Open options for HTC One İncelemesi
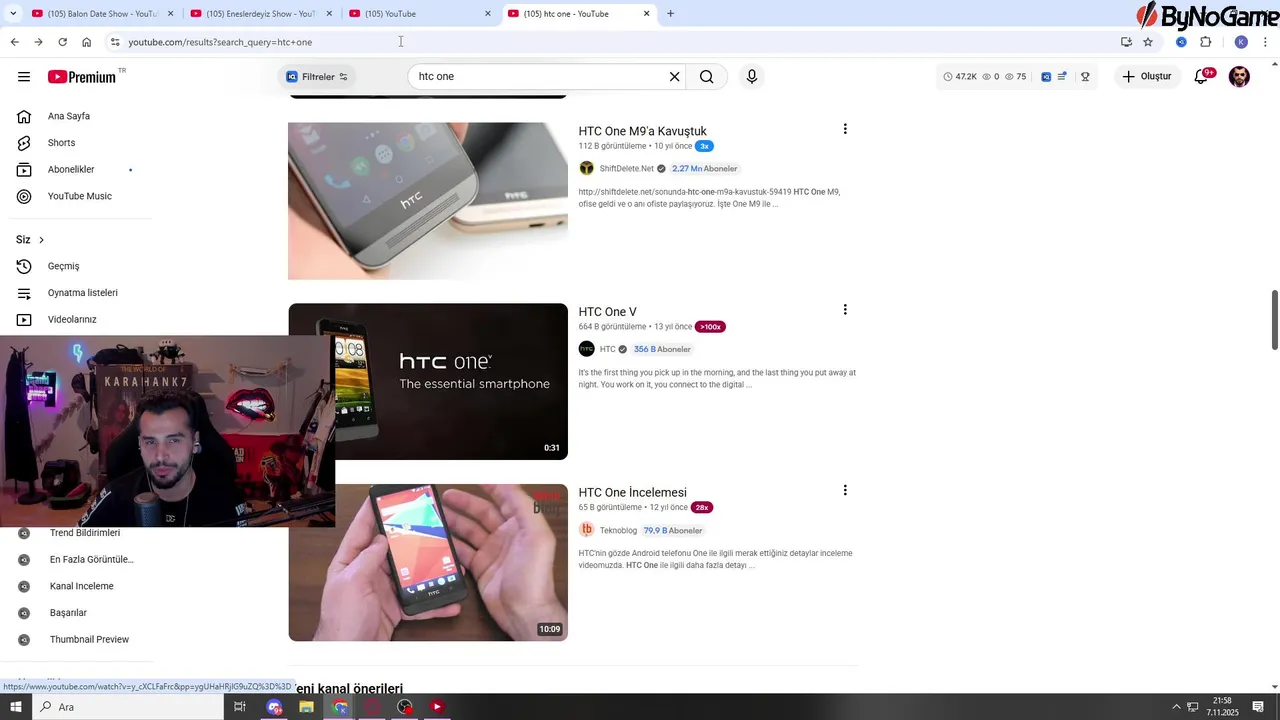The height and width of the screenshot is (720, 1280). 845,490
